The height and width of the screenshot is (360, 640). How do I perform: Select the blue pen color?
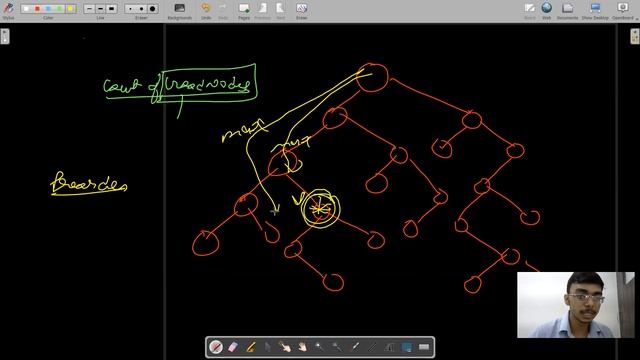tap(48, 9)
